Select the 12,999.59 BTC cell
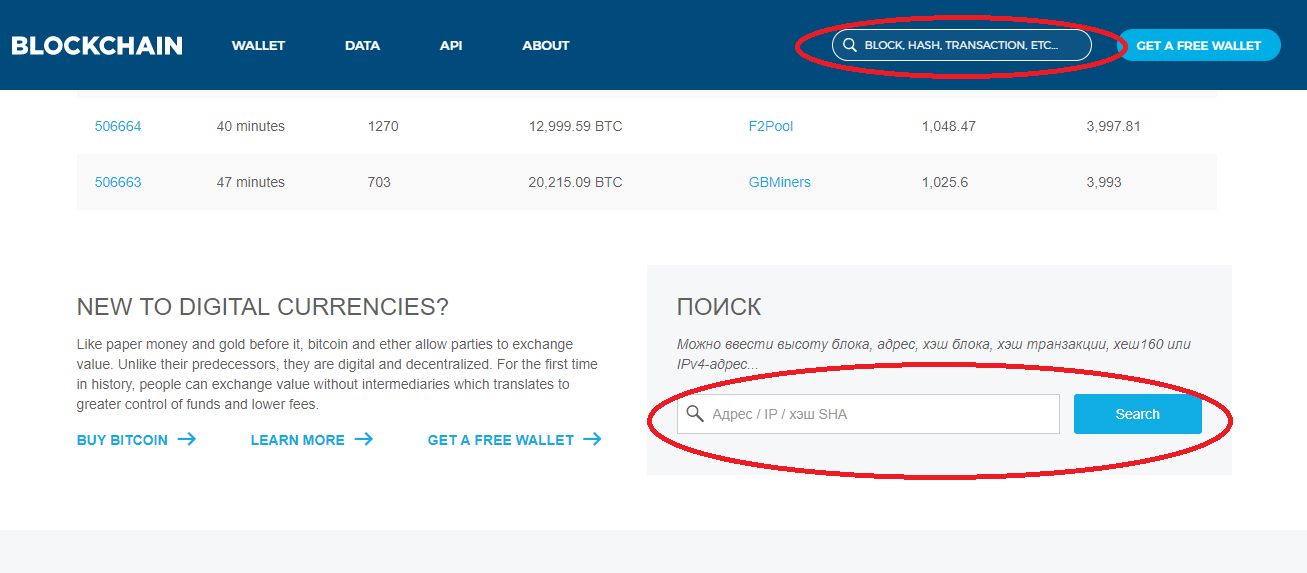The width and height of the screenshot is (1307, 573). click(575, 126)
